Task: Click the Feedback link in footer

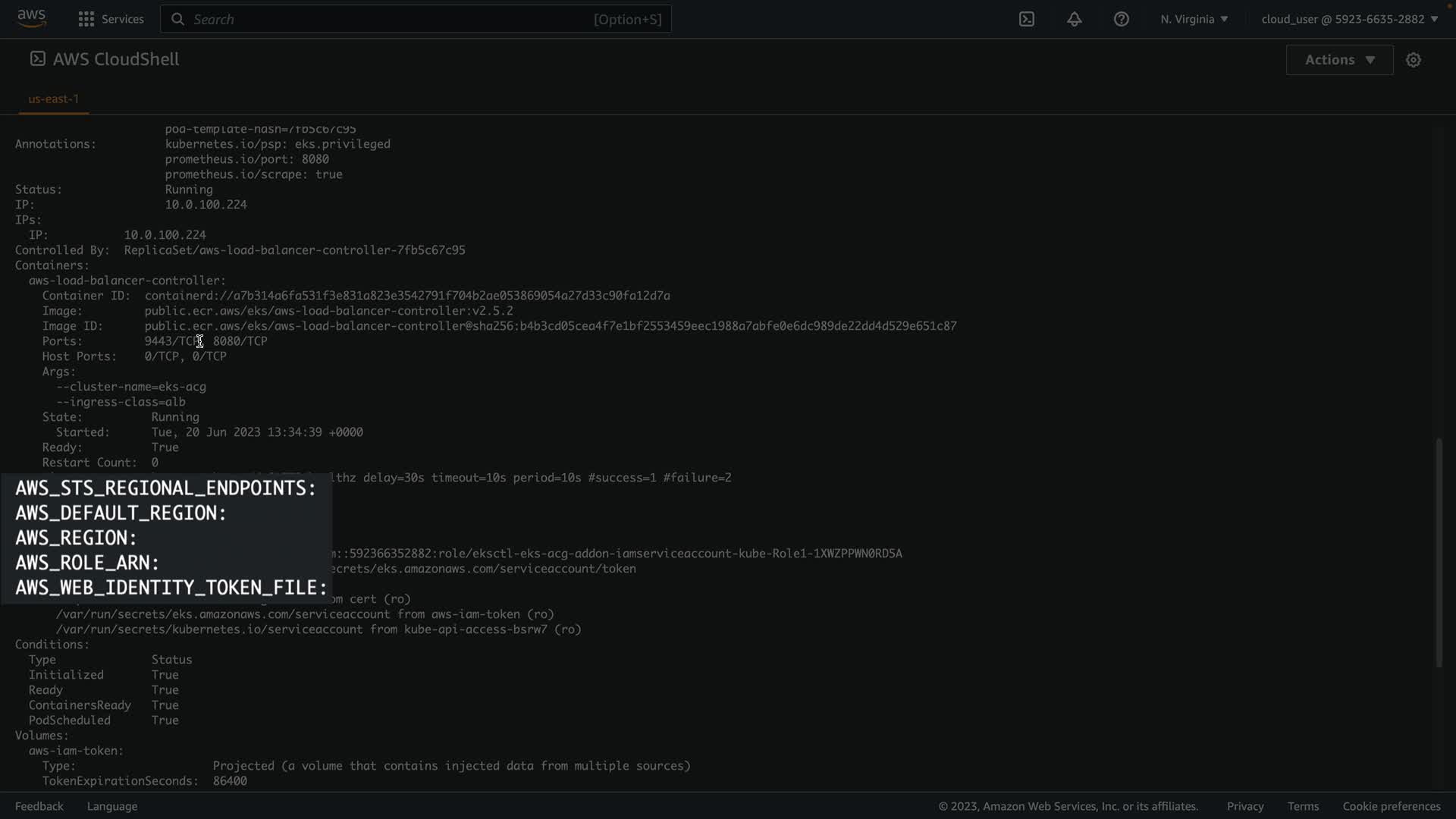Action: pos(39,806)
